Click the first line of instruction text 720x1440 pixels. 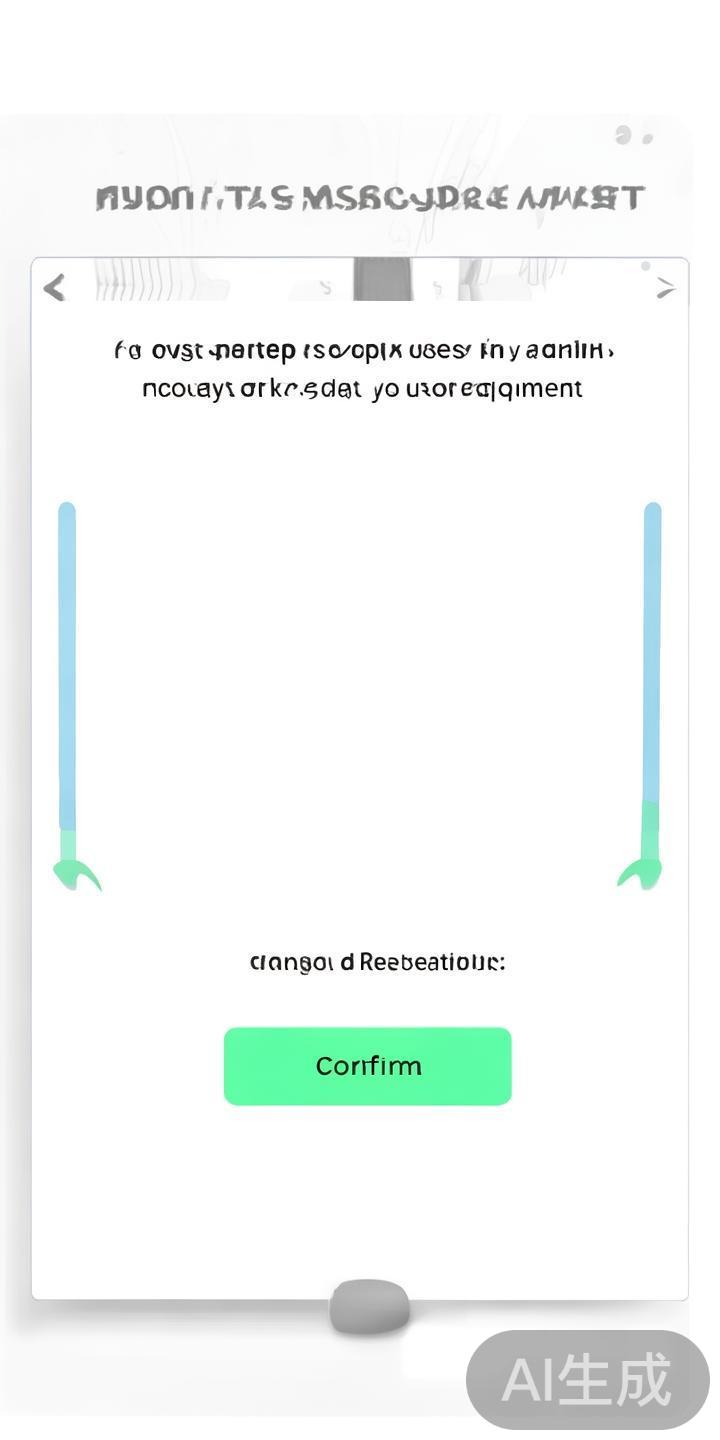click(364, 351)
